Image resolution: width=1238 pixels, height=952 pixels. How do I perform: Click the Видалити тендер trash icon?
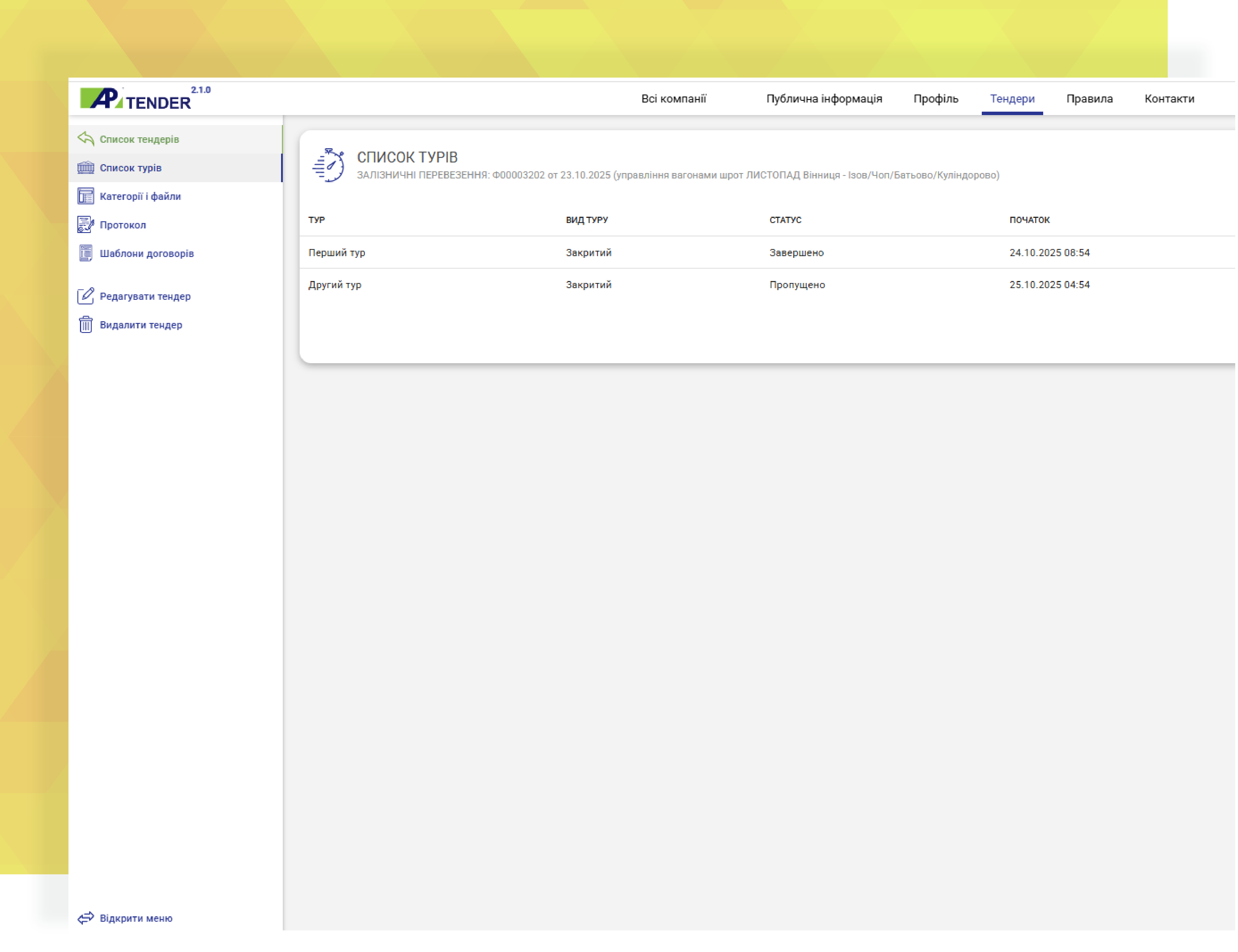click(86, 325)
